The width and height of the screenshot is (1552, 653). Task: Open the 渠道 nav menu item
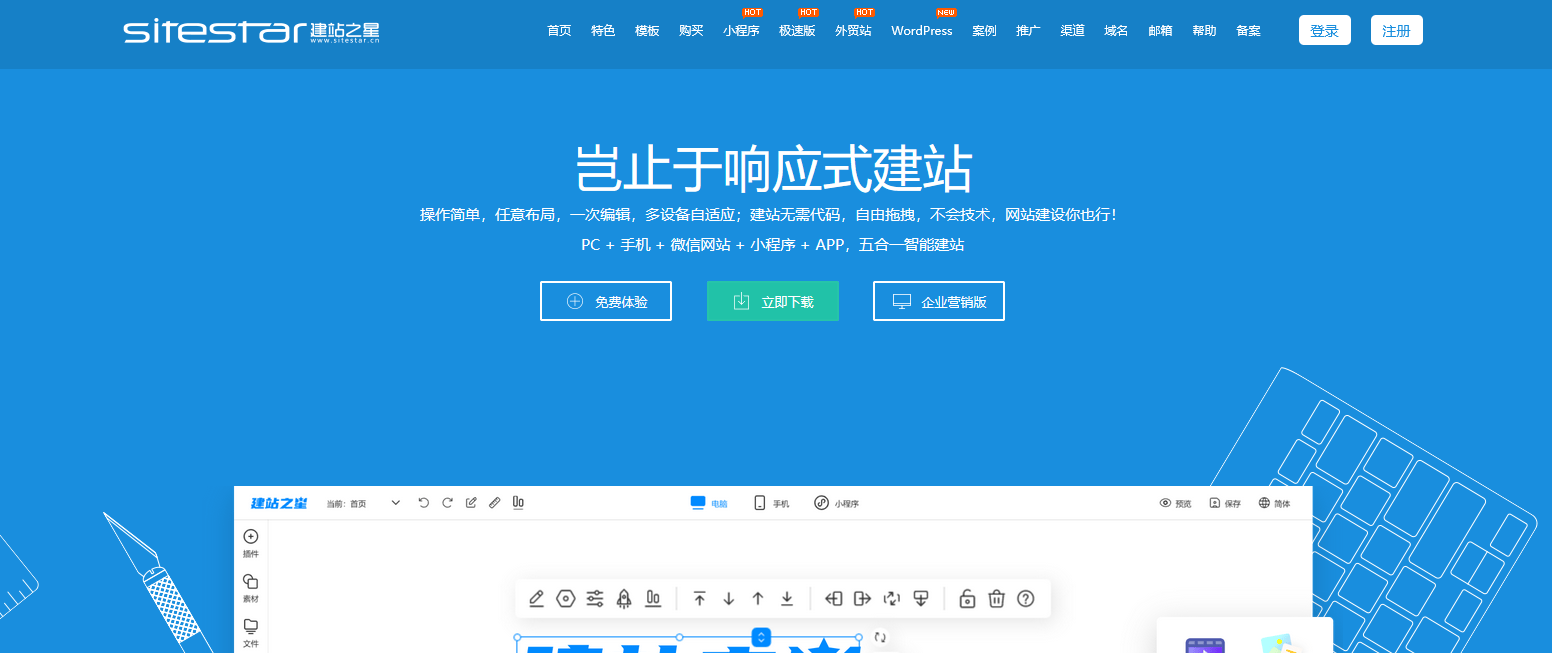(x=1072, y=31)
